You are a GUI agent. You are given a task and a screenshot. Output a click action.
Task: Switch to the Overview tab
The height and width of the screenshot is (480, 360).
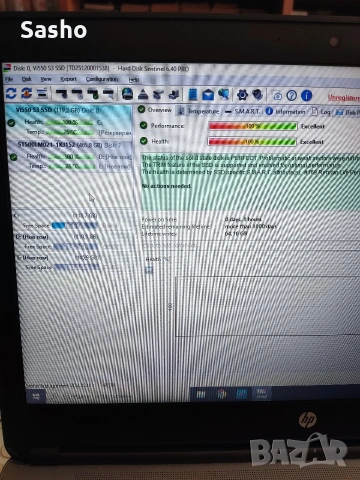click(x=155, y=110)
